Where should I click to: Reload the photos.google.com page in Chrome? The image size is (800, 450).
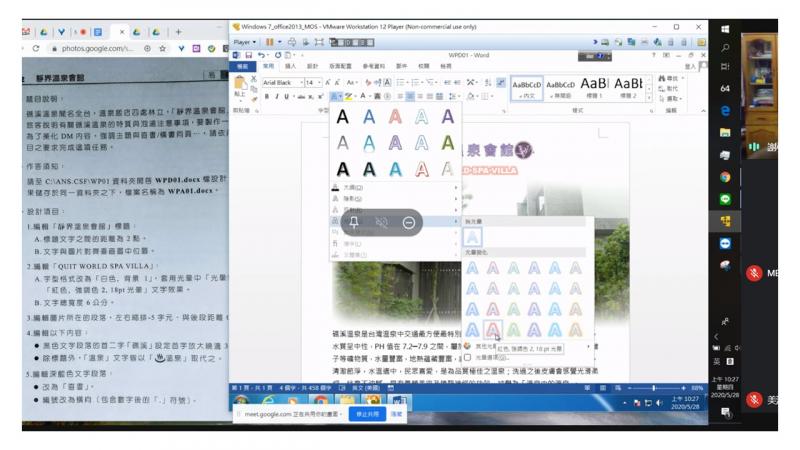[36, 48]
